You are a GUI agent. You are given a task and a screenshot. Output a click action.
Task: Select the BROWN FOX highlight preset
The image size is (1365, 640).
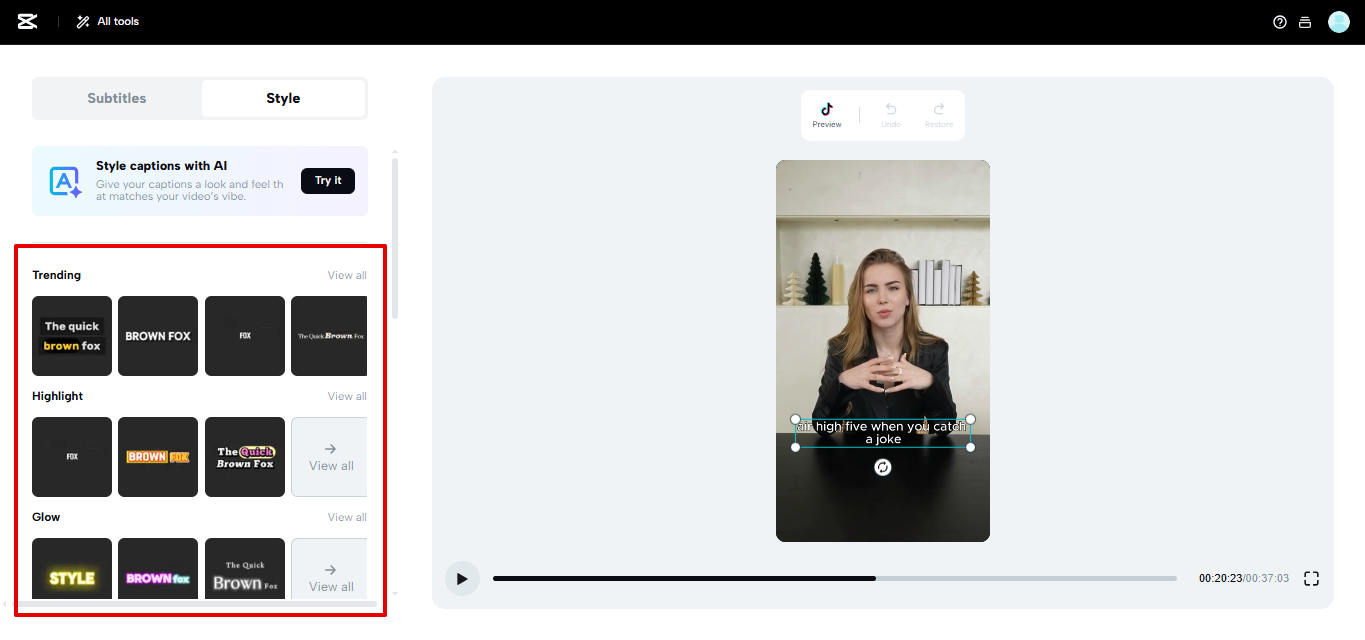[x=157, y=457]
